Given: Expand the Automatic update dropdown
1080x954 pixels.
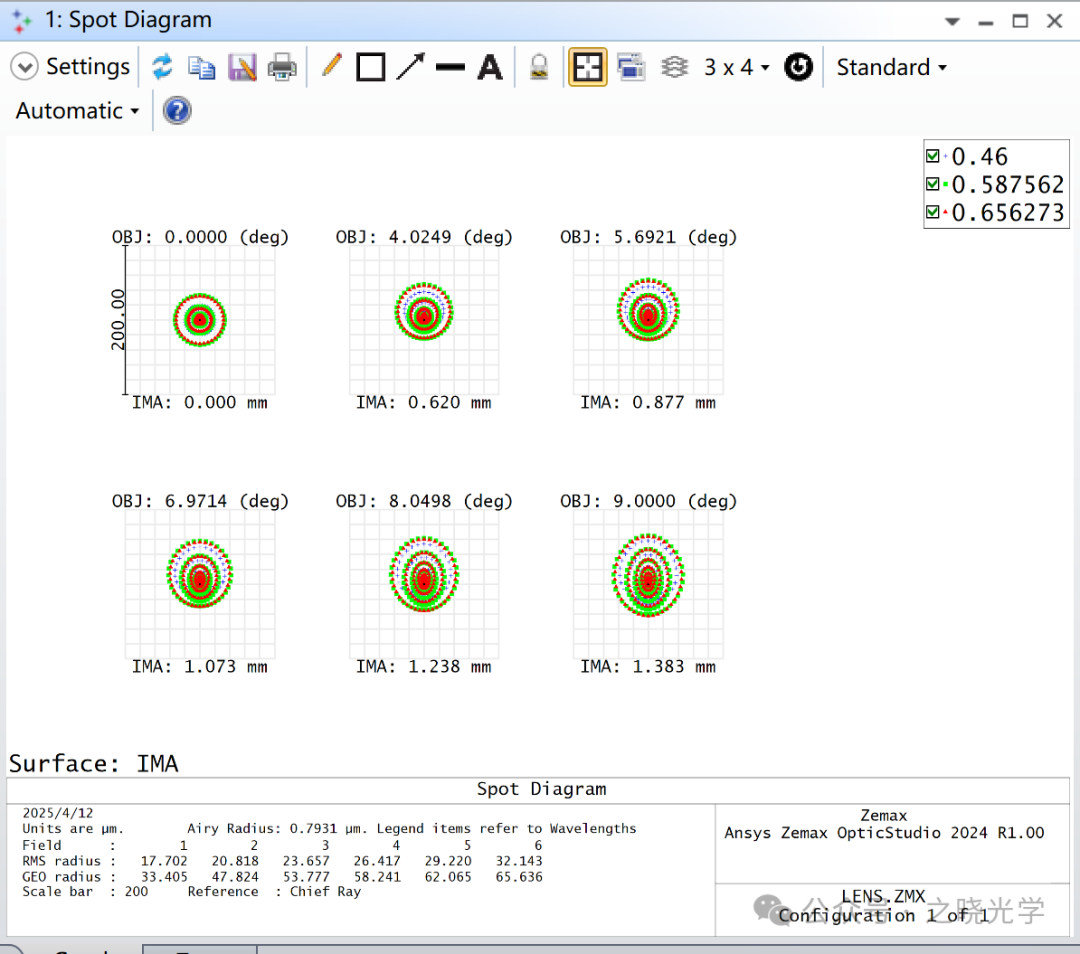Looking at the screenshot, I should click(x=77, y=111).
